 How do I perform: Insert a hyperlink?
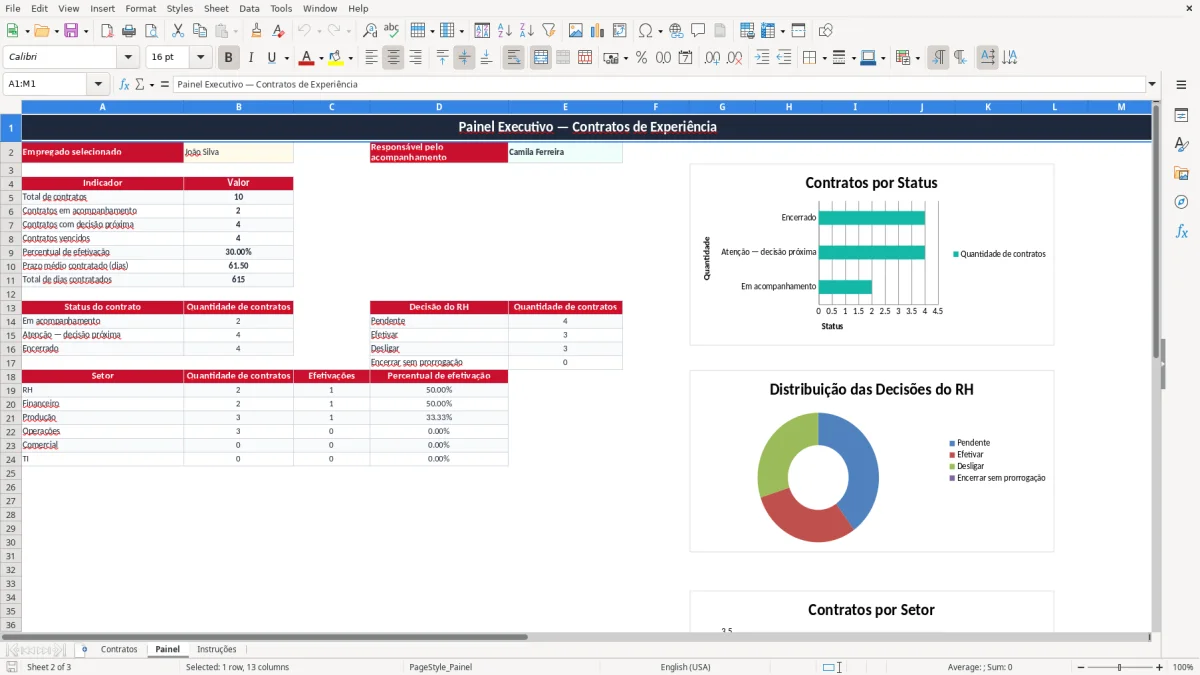tap(677, 31)
